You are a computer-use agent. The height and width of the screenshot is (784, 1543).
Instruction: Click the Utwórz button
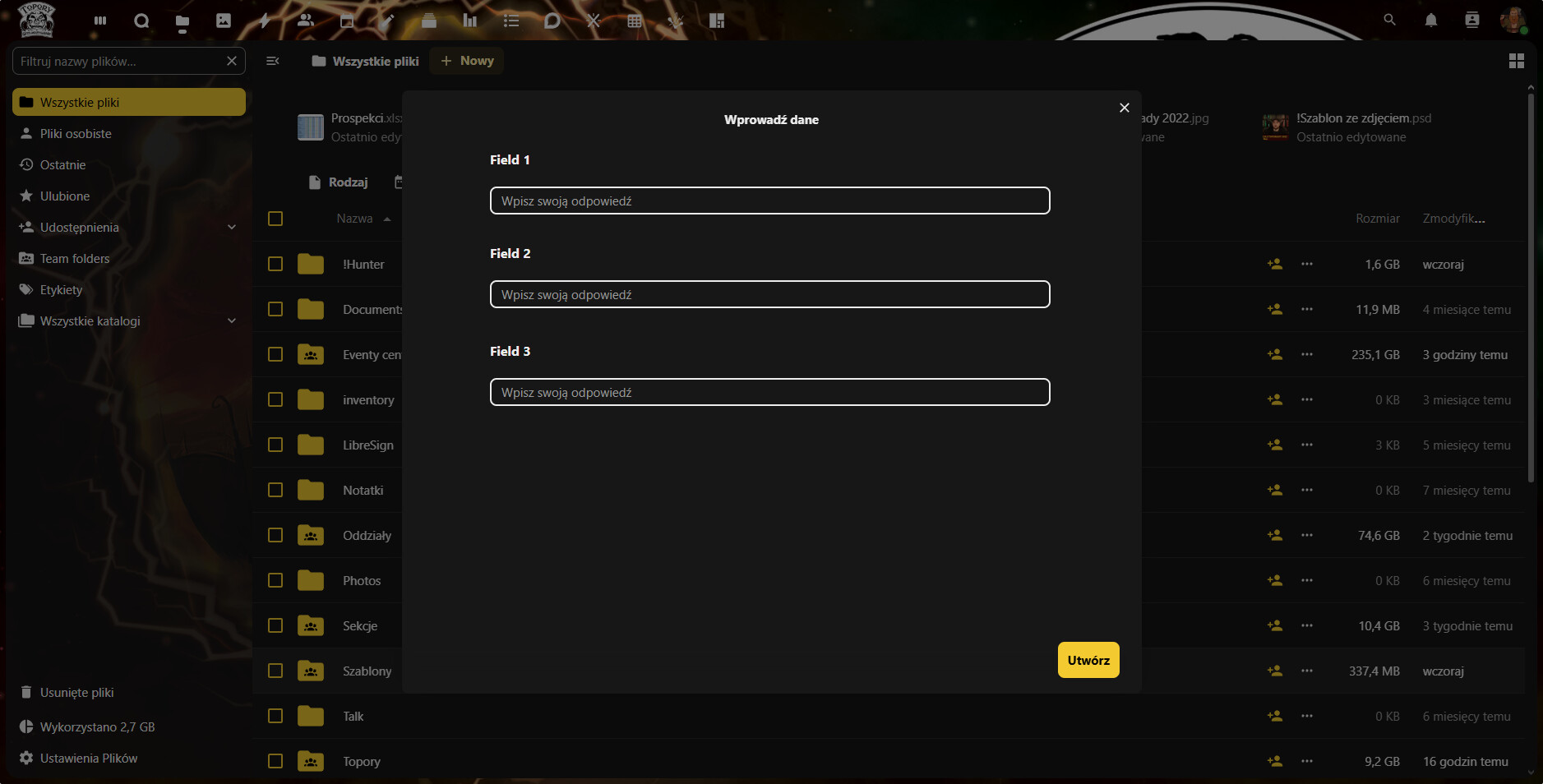(x=1088, y=660)
